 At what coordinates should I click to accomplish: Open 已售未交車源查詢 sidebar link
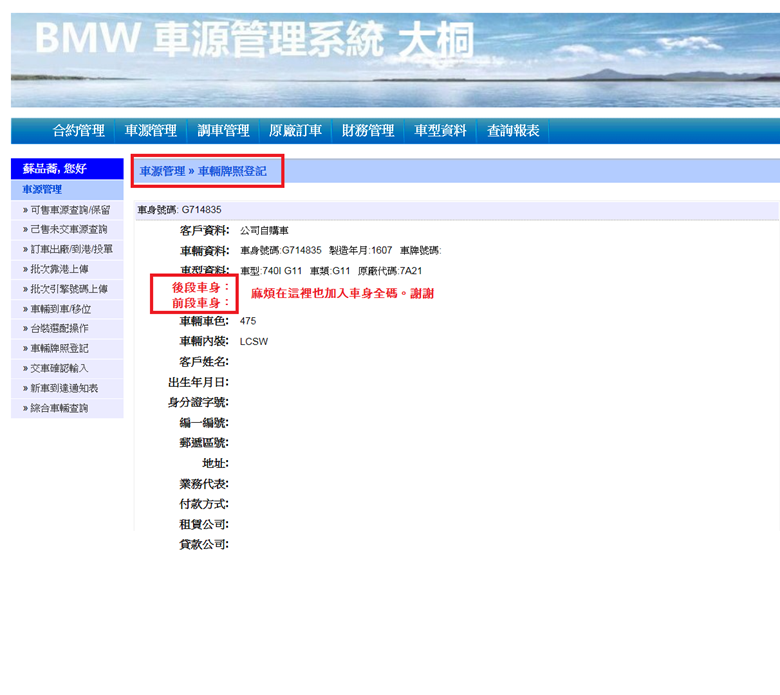(67, 229)
